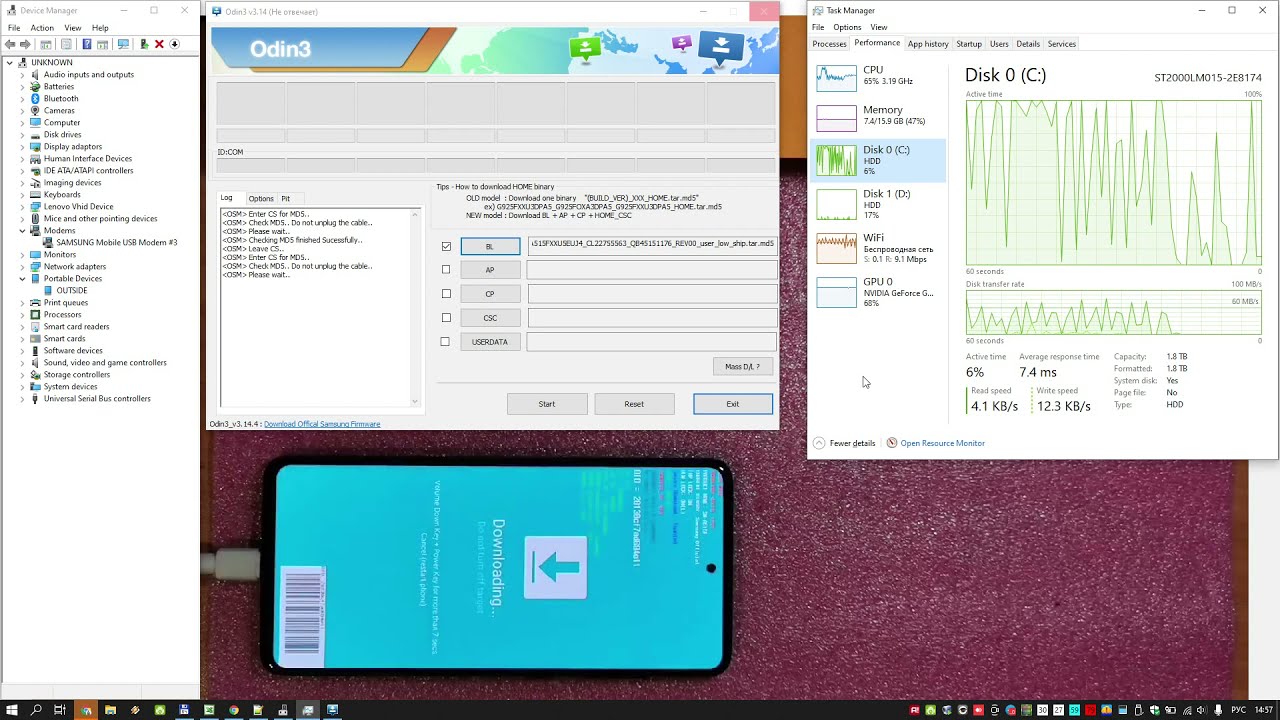Expand the Keyboards node
The height and width of the screenshot is (720, 1280).
click(x=22, y=194)
